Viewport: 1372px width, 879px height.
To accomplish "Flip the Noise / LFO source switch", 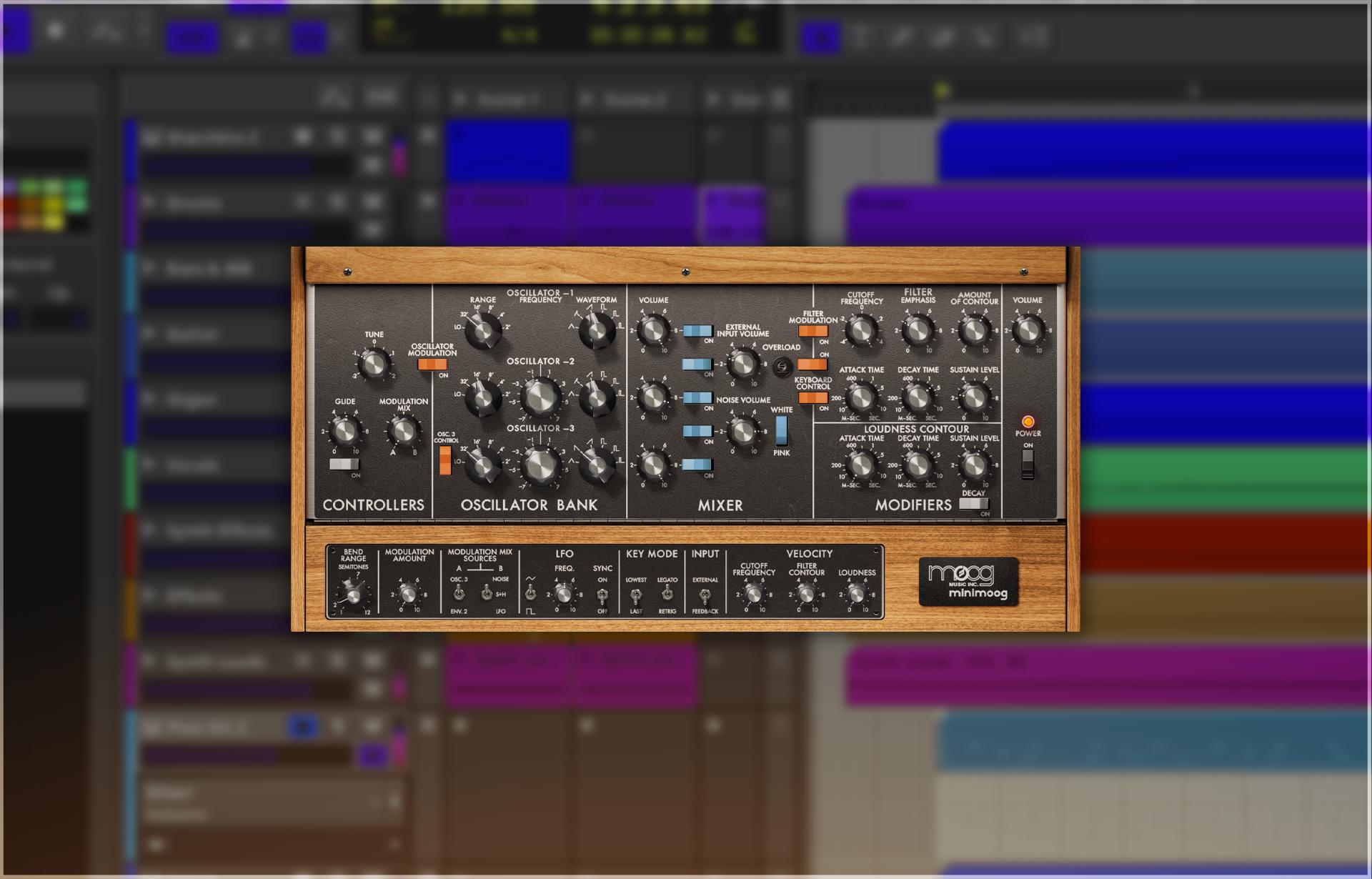I will 486,594.
